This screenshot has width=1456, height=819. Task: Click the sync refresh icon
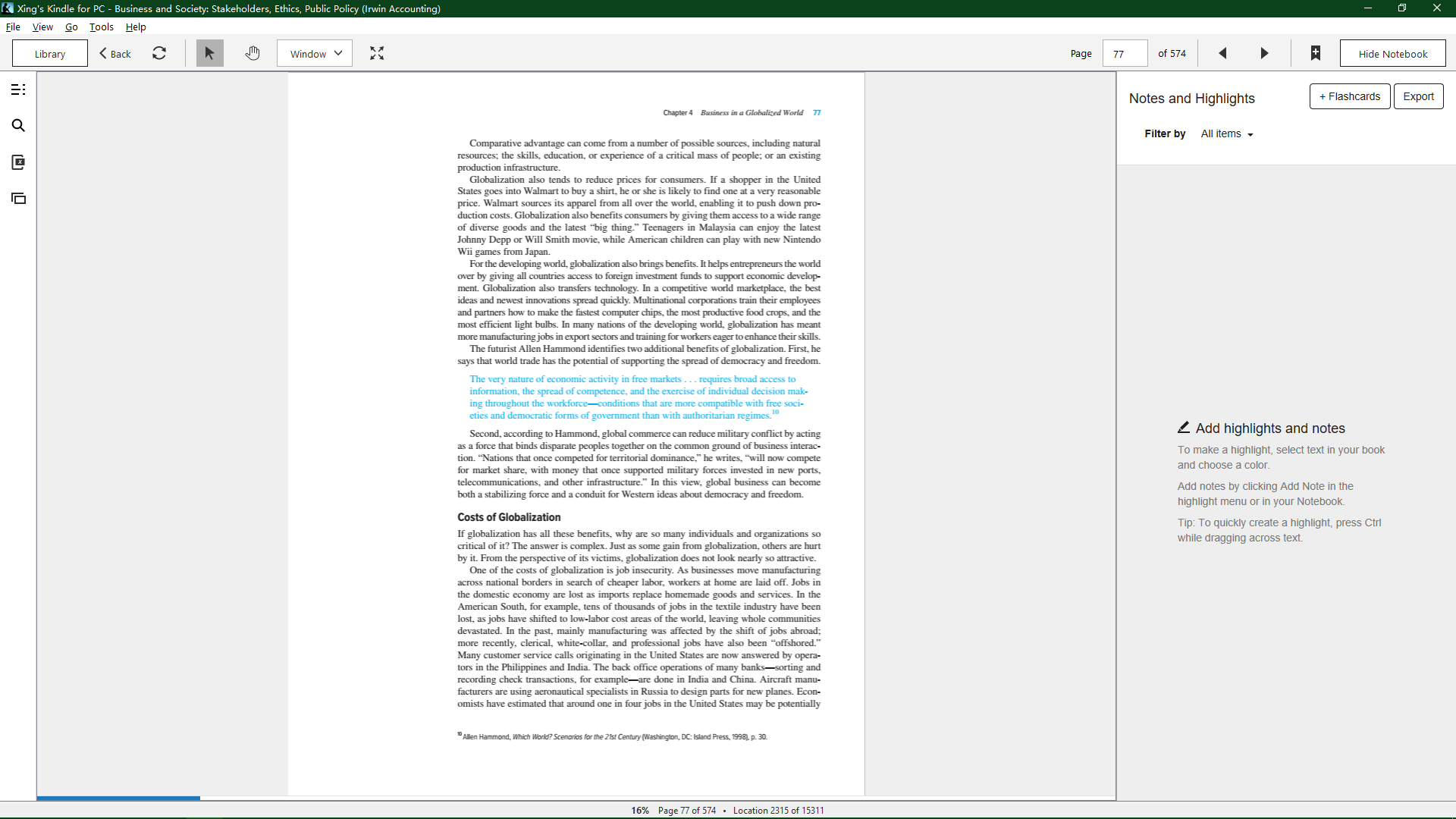(159, 53)
